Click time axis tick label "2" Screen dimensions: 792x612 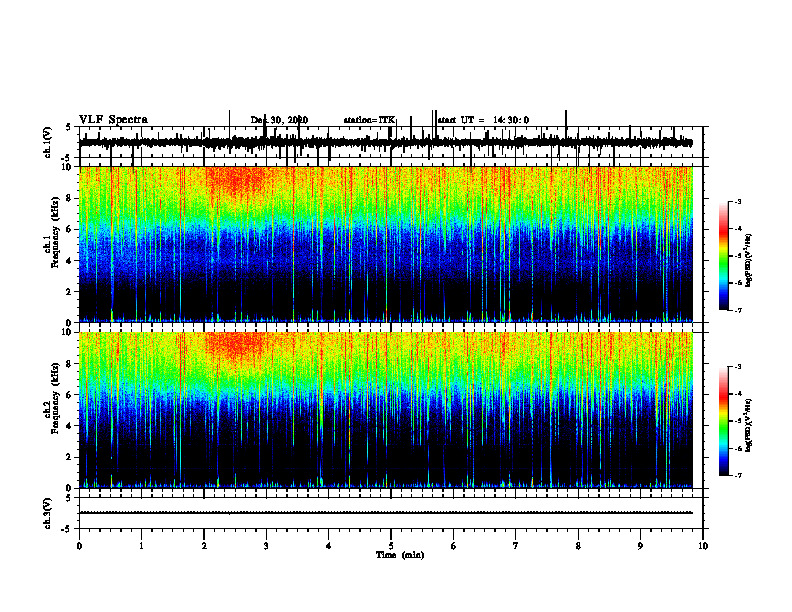(204, 546)
